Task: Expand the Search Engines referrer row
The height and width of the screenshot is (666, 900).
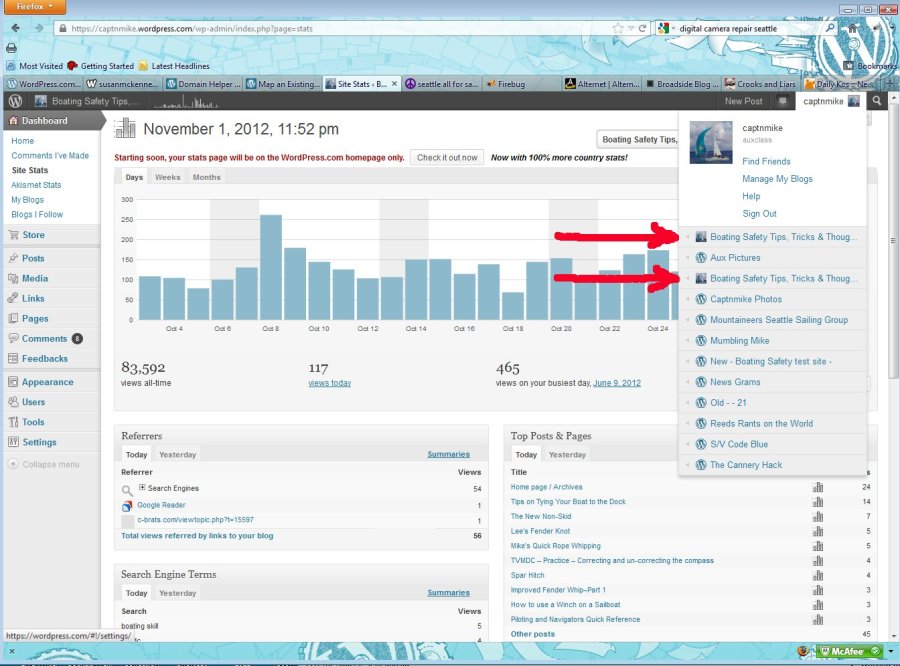Action: point(142,488)
